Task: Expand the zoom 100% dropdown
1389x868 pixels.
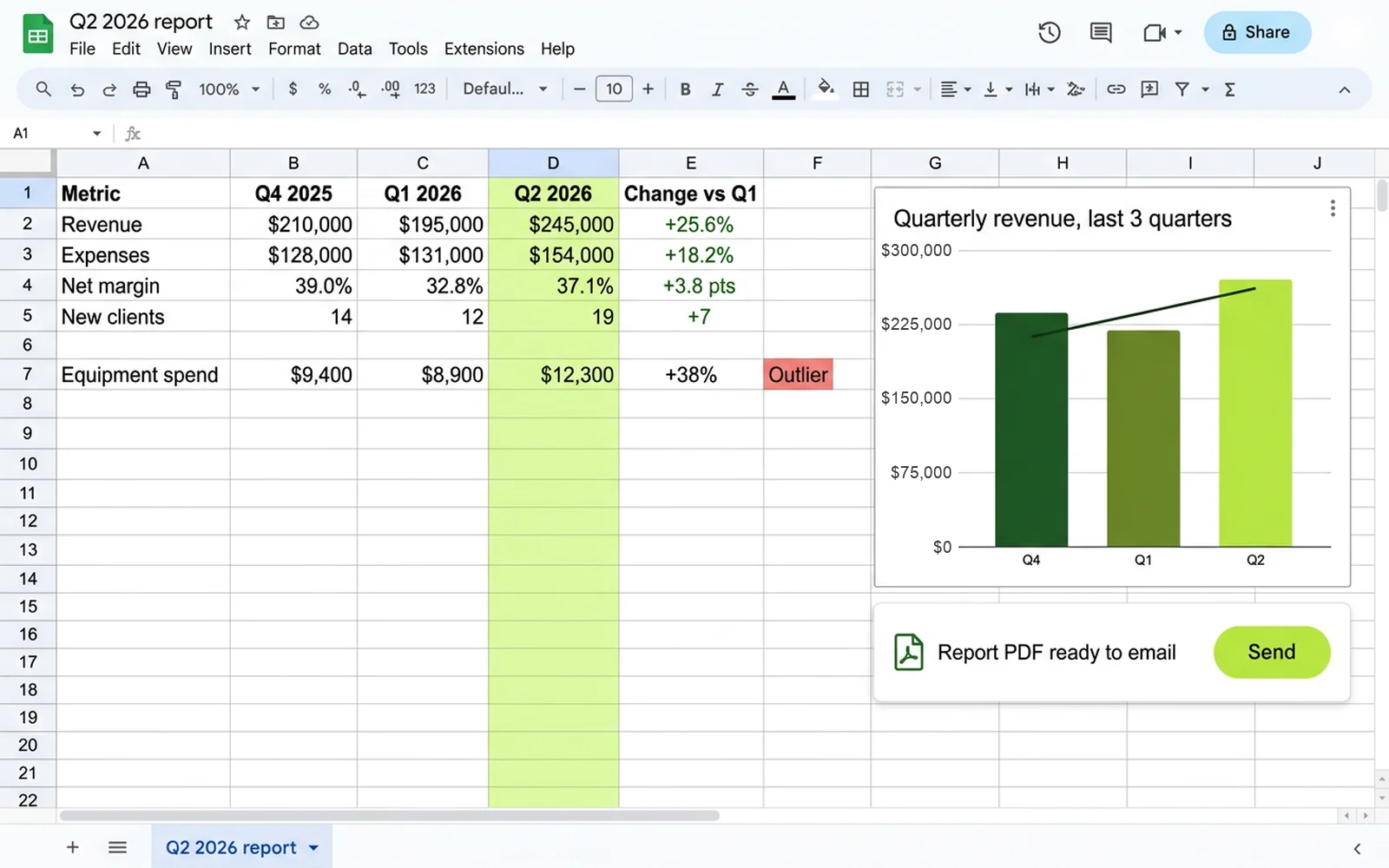Action: [x=255, y=89]
